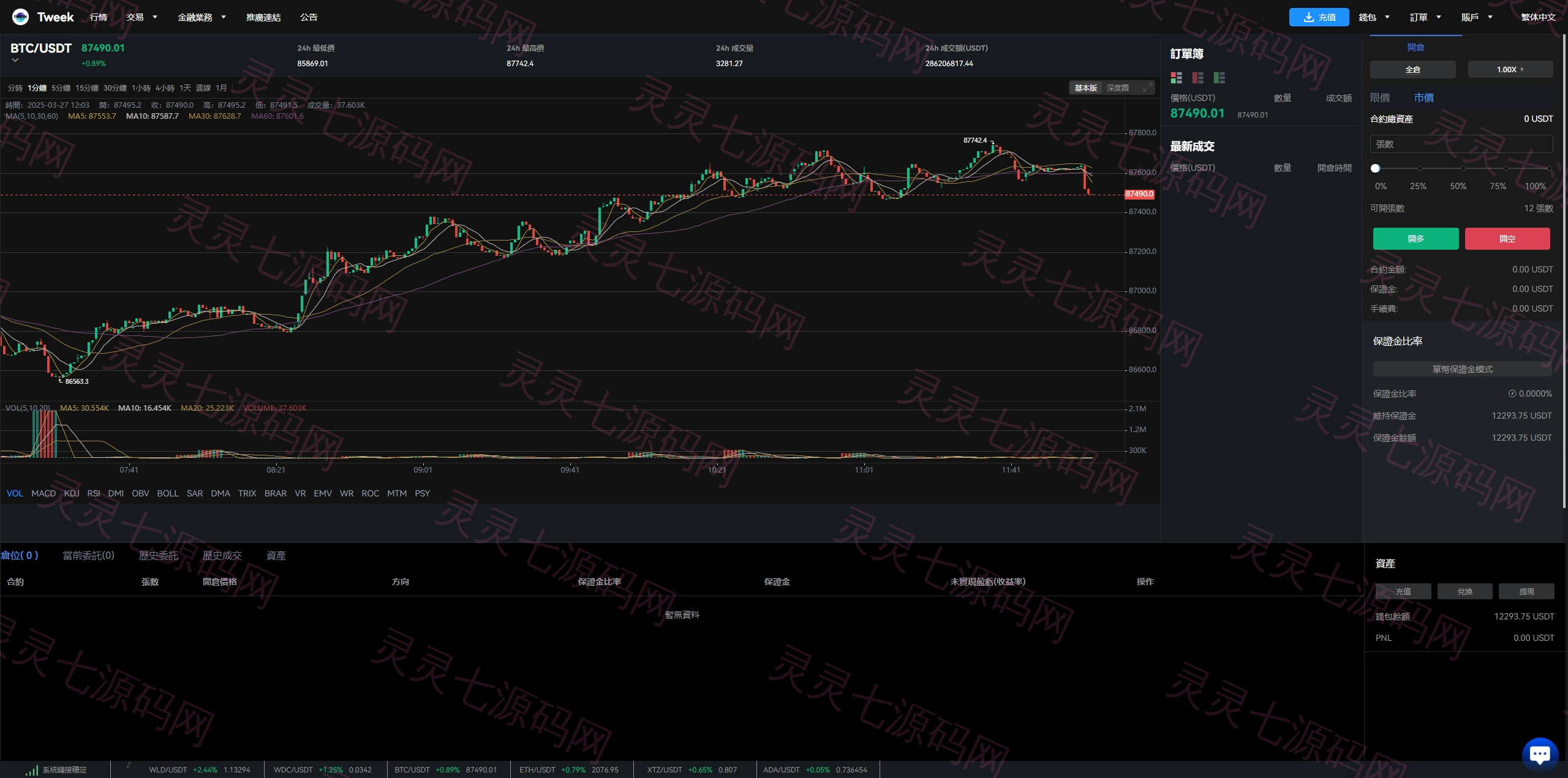Expand the BTC/USDT pair selector chevron

click(x=15, y=60)
